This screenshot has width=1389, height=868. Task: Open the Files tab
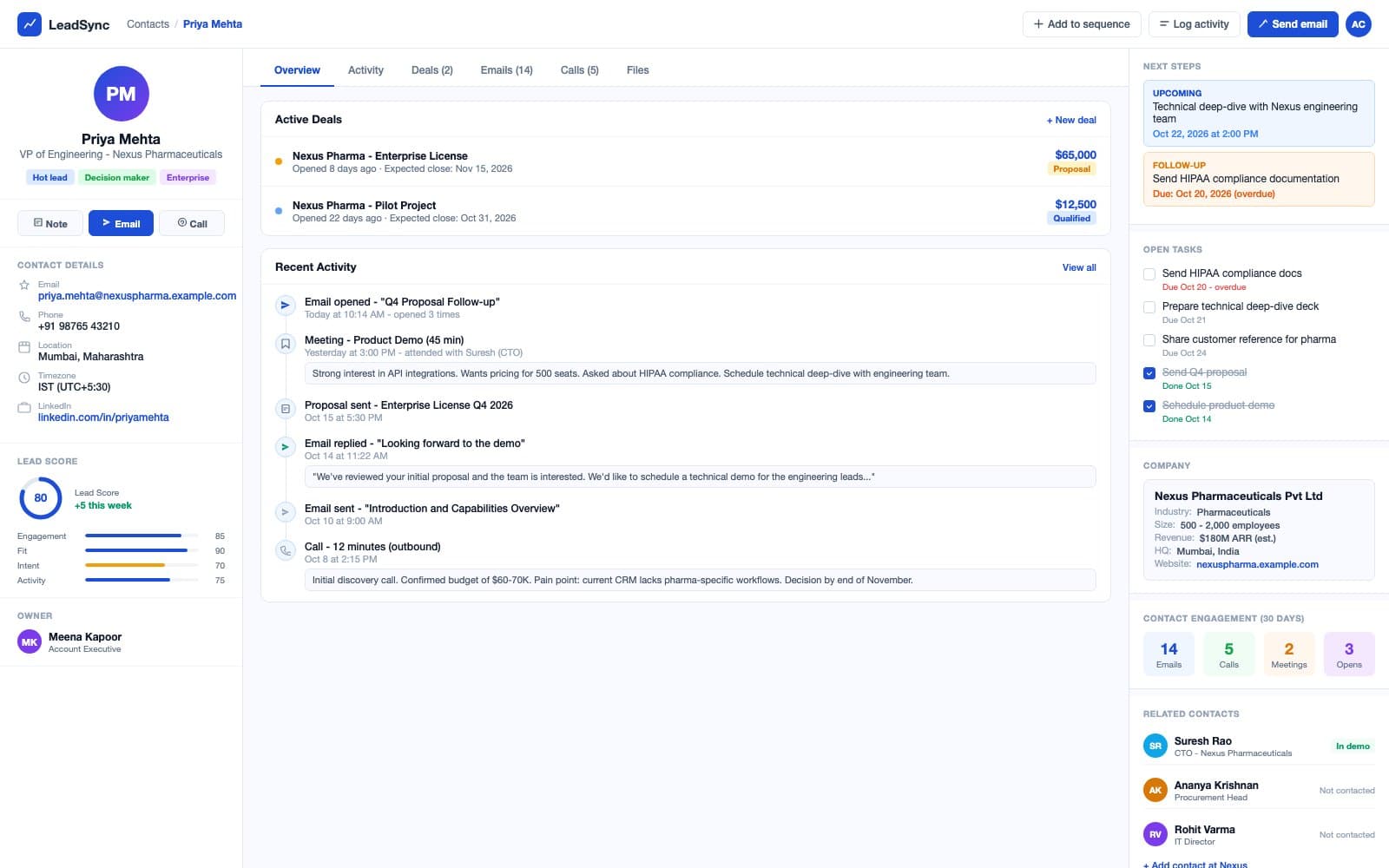point(638,70)
